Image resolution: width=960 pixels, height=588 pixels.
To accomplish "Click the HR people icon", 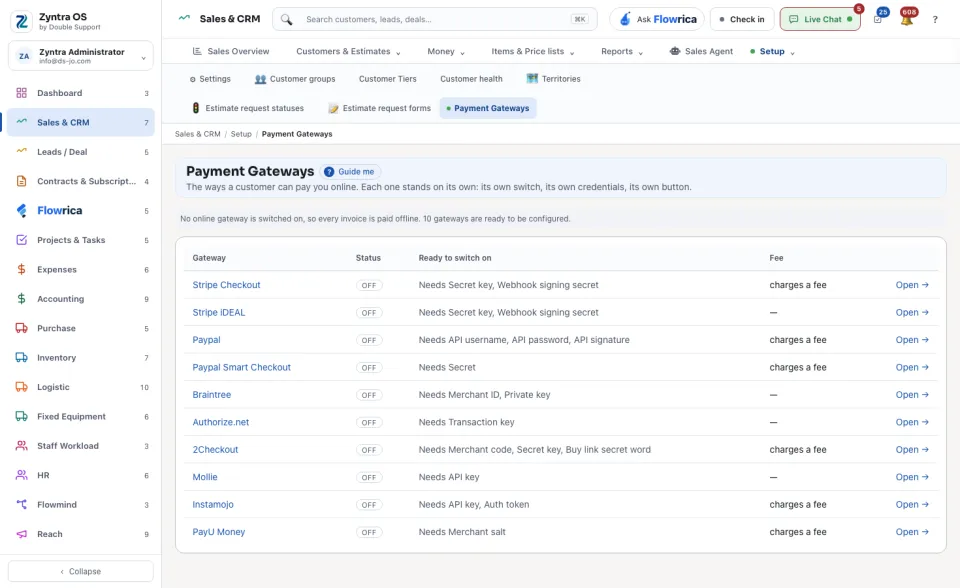I will 21,475.
